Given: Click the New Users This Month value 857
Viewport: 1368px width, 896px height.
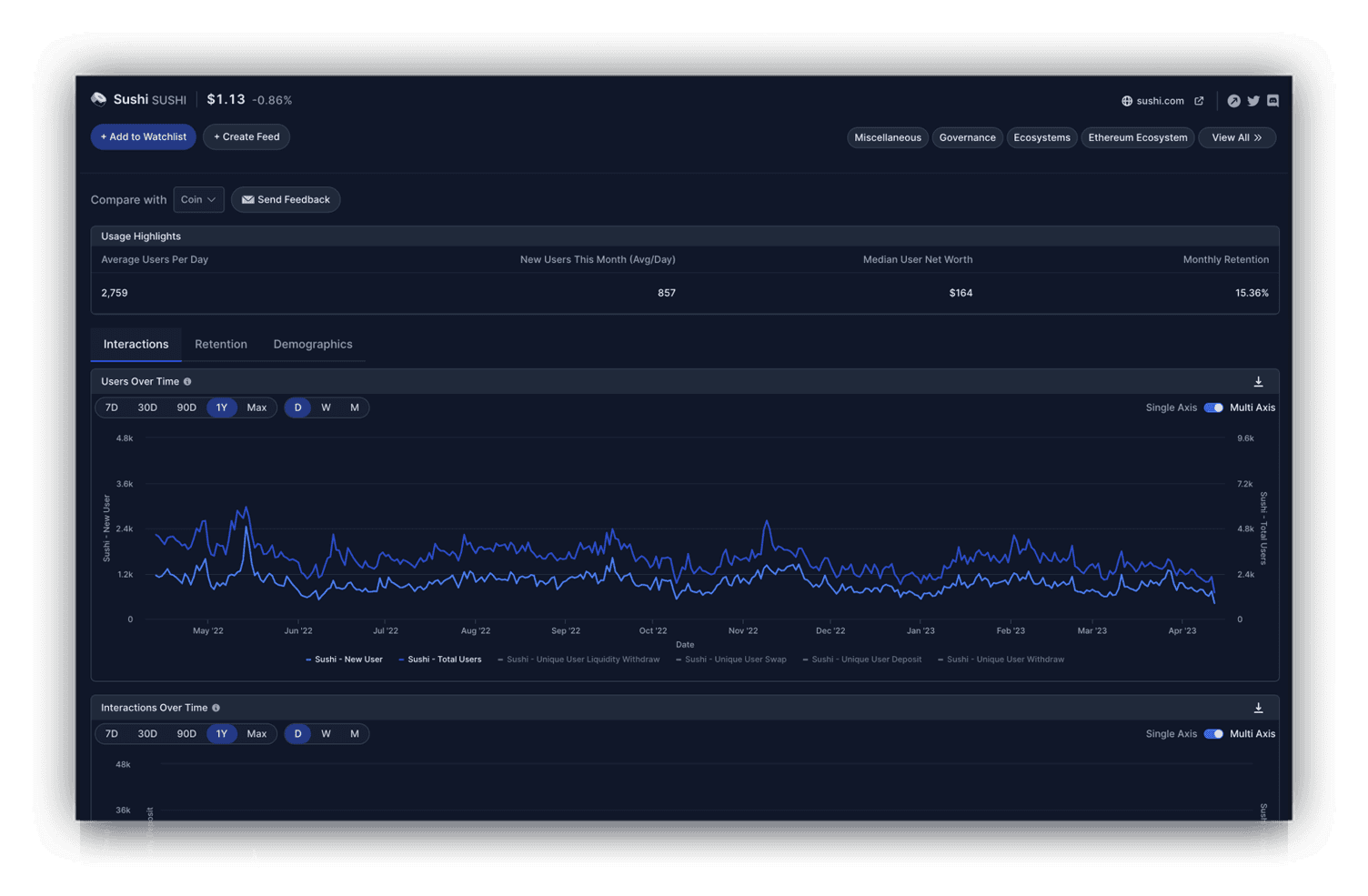Looking at the screenshot, I should [667, 293].
